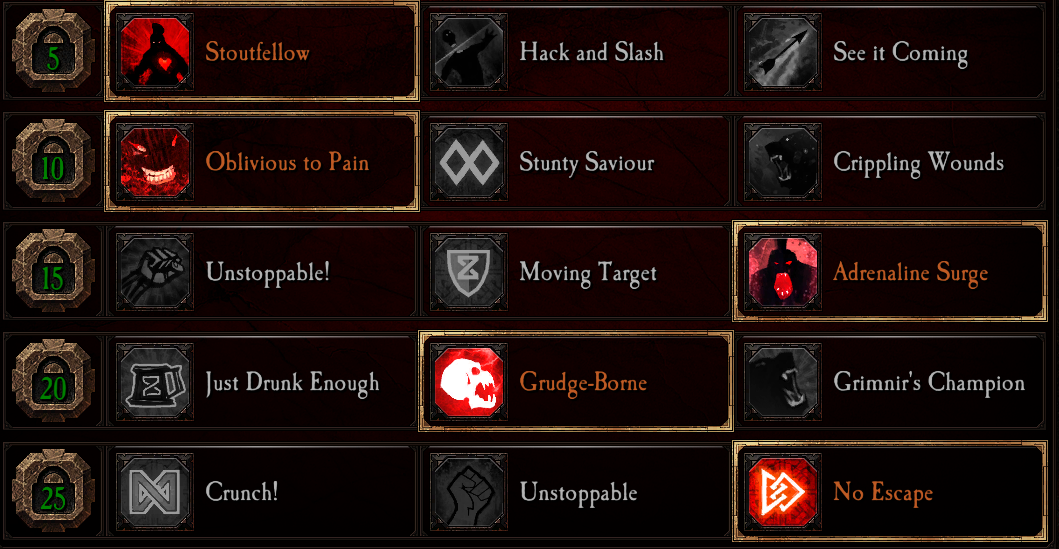The height and width of the screenshot is (549, 1059).
Task: Click the level 10 lock badge
Action: (53, 161)
